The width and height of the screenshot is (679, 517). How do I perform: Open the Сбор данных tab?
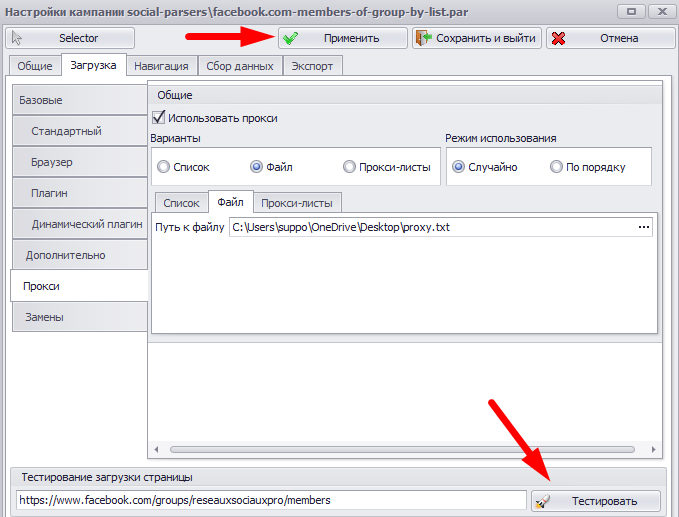(240, 66)
